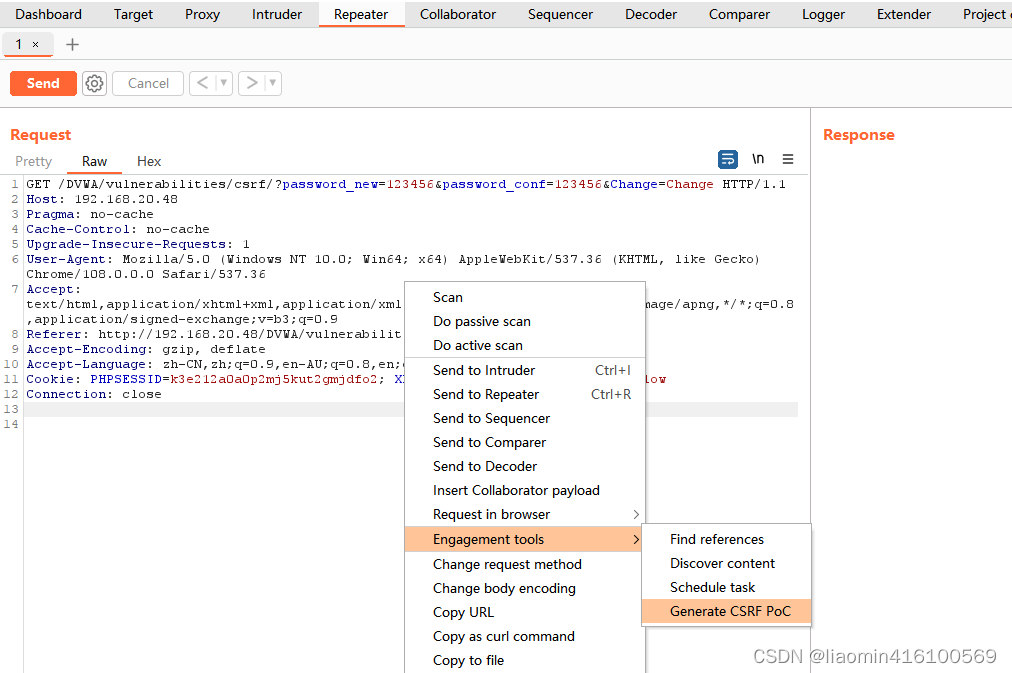Viewport: 1012px width, 673px height.
Task: Expand the Engagement tools submenu arrow
Action: pyautogui.click(x=636, y=539)
